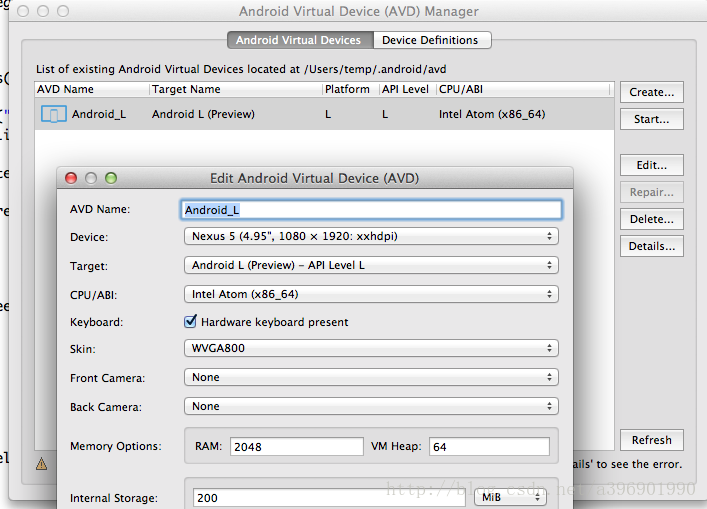This screenshot has height=509, width=707.
Task: Click the CPU/ABI column header
Action: point(523,89)
